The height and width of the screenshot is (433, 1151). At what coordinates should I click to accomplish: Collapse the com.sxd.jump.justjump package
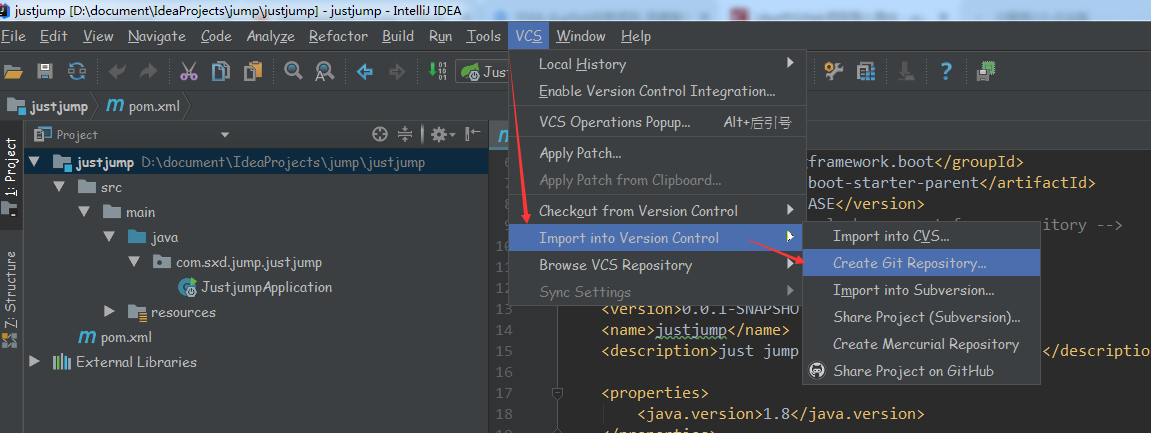[x=134, y=262]
